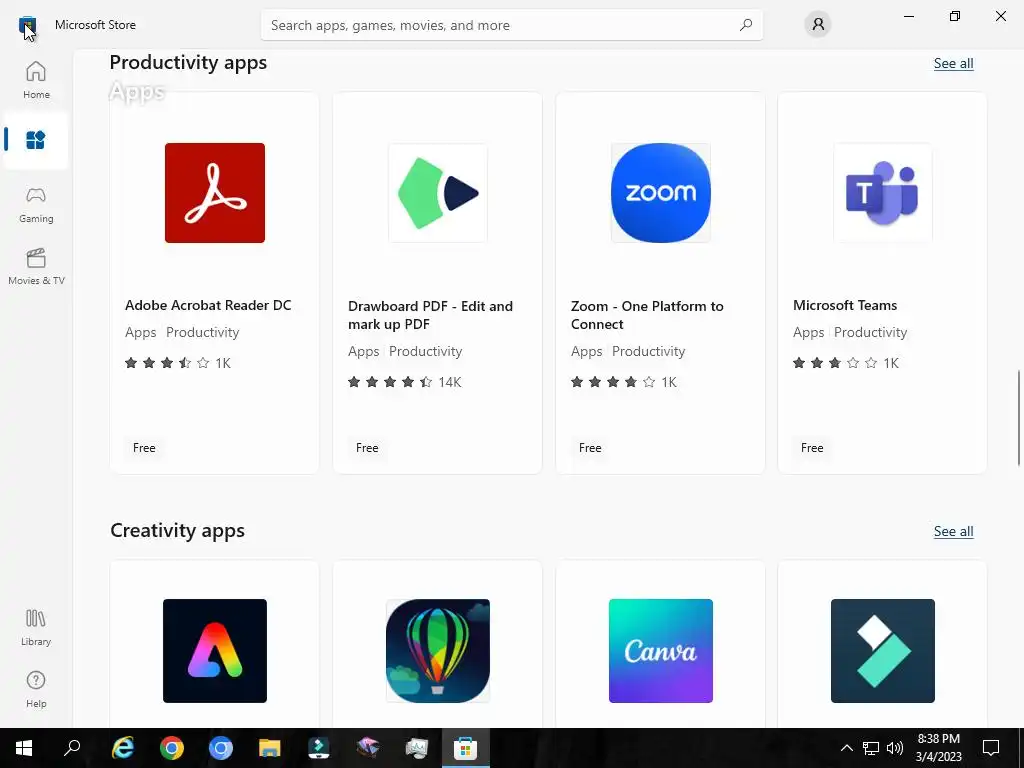This screenshot has height=768, width=1024.
Task: Click the Zoom app icon
Action: pos(660,193)
